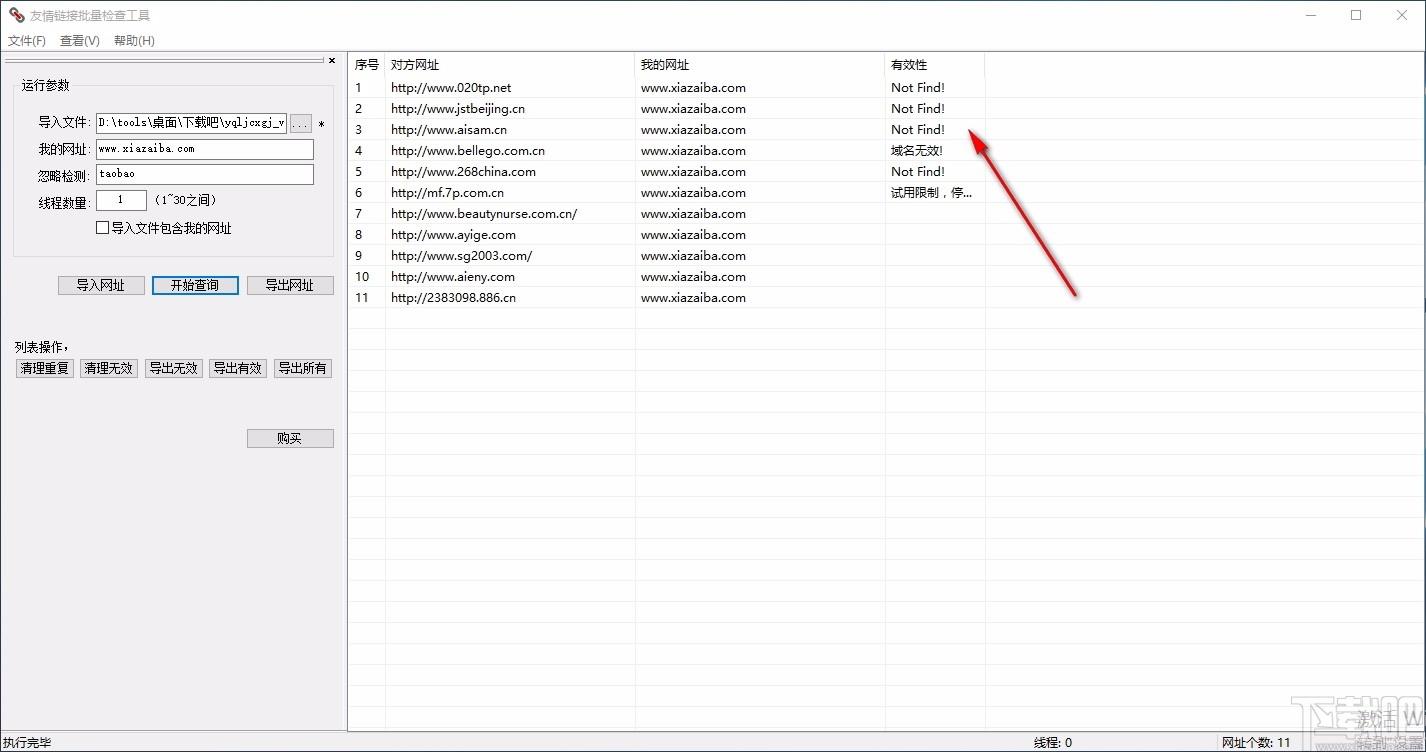
Task: Click the 清理无效 button
Action: [109, 368]
